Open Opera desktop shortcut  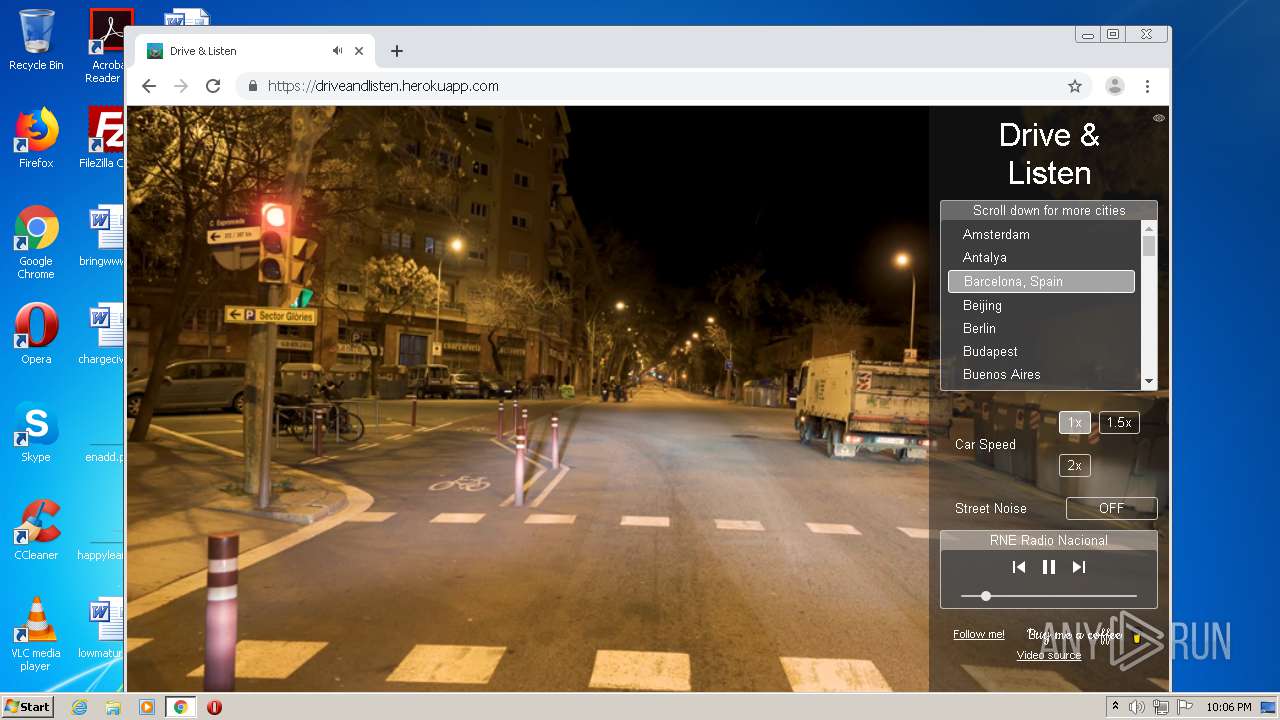pyautogui.click(x=36, y=333)
